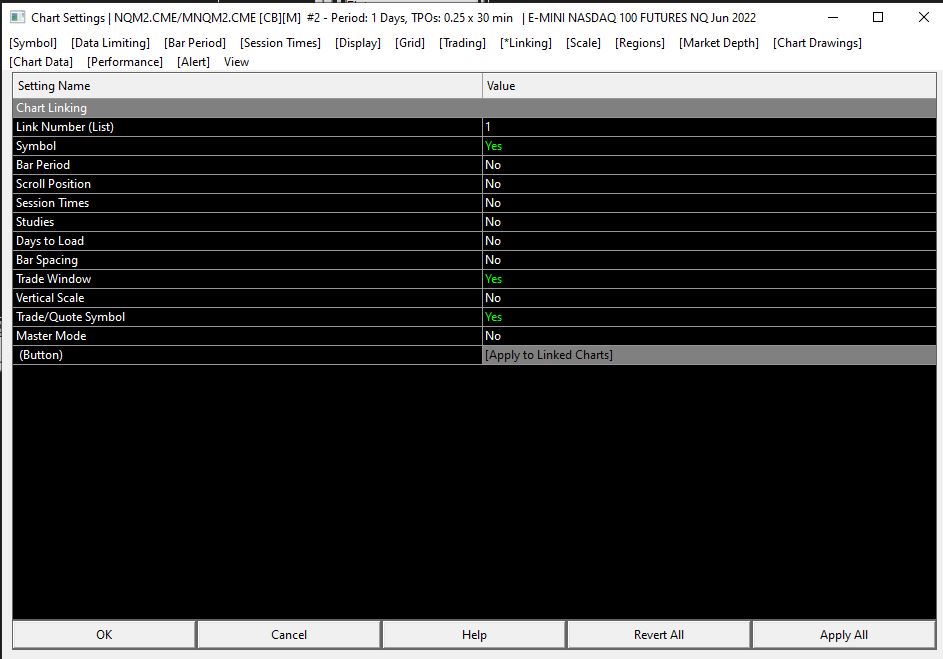Image resolution: width=943 pixels, height=659 pixels.
Task: Open the [Symbol] settings tab
Action: pyautogui.click(x=33, y=43)
